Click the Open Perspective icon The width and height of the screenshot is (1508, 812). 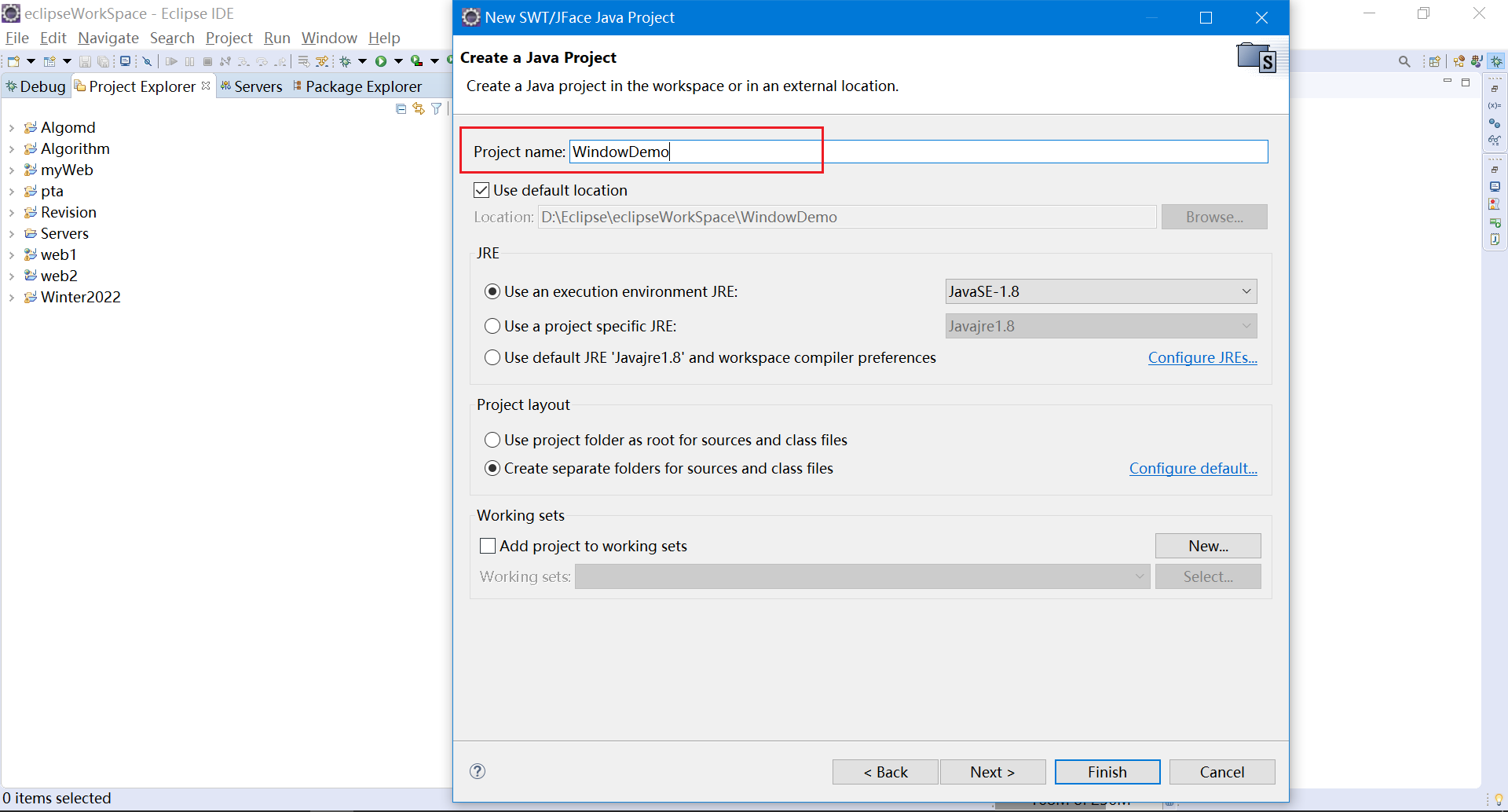point(1434,61)
